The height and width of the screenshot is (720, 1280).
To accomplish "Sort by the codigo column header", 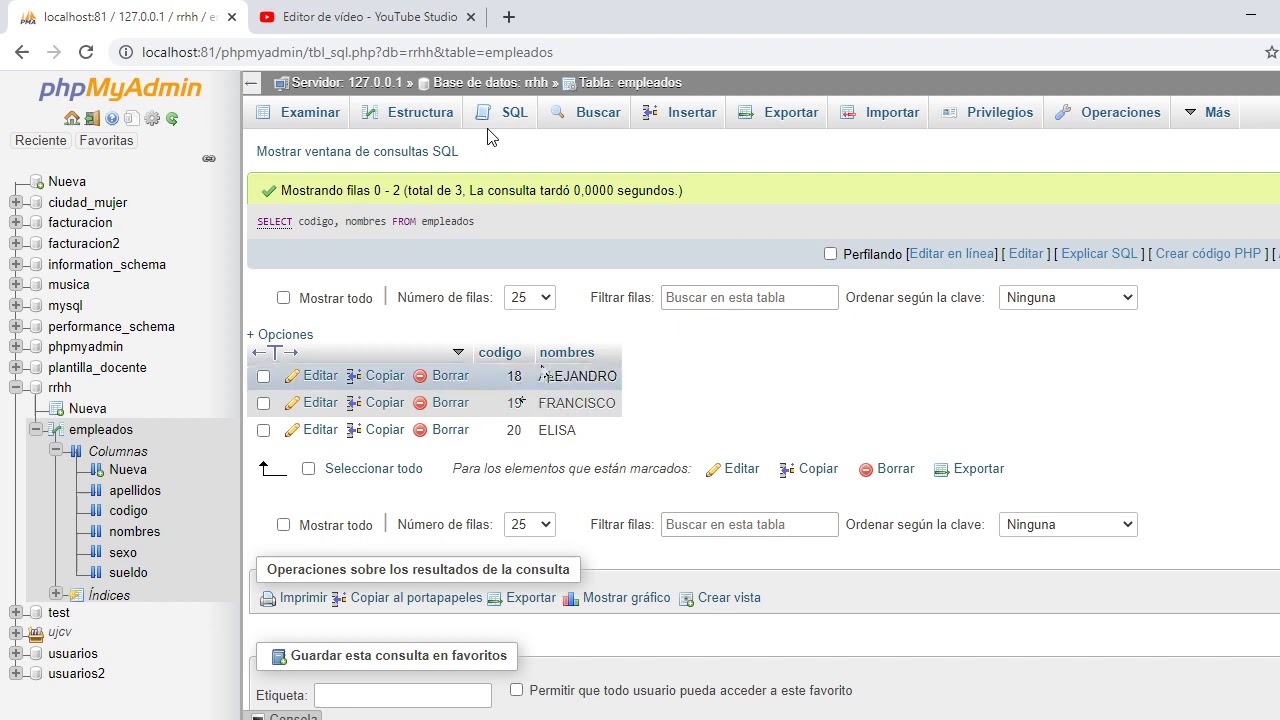I will 500,352.
